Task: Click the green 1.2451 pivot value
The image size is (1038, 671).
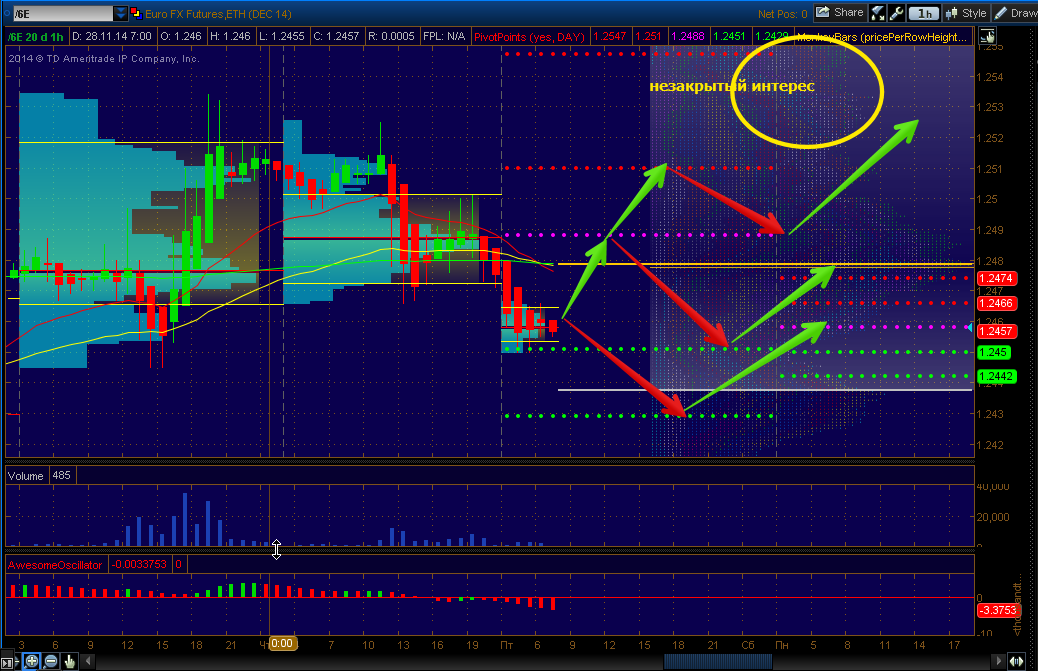Action: point(729,36)
